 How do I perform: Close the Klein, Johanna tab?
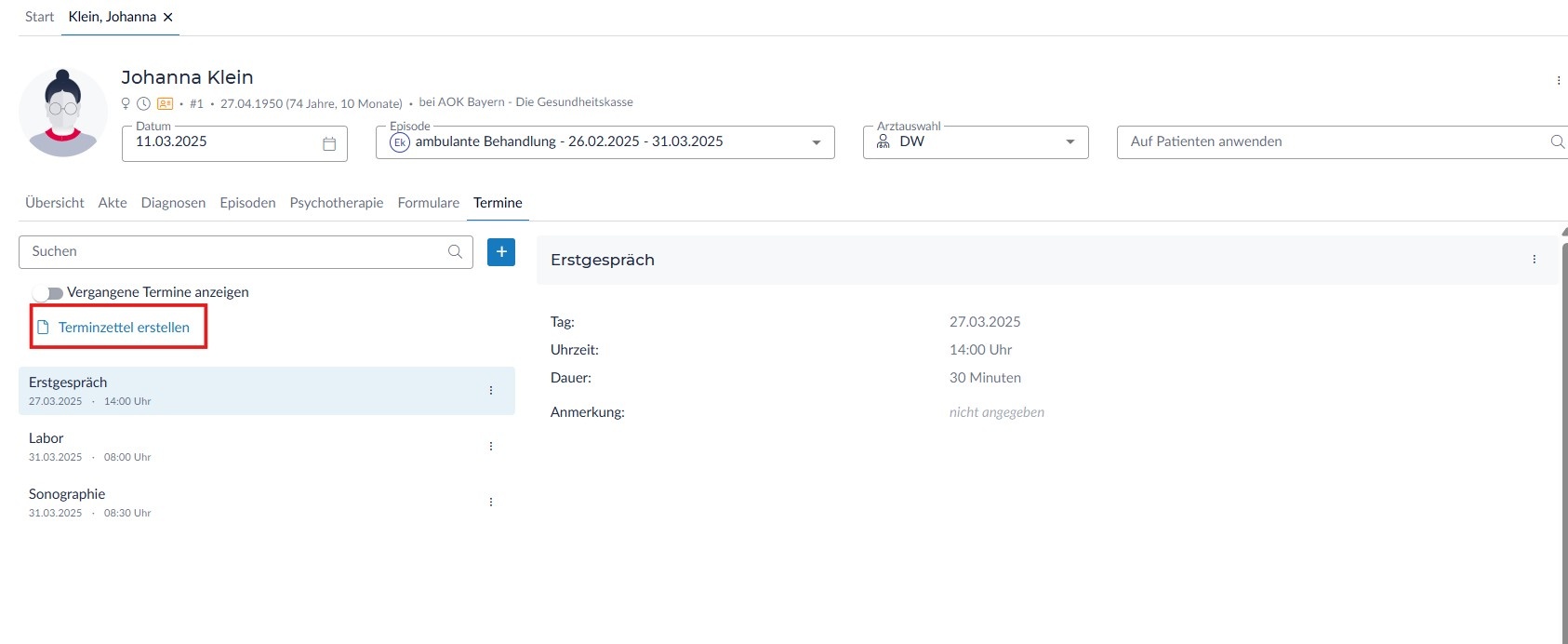coord(168,17)
